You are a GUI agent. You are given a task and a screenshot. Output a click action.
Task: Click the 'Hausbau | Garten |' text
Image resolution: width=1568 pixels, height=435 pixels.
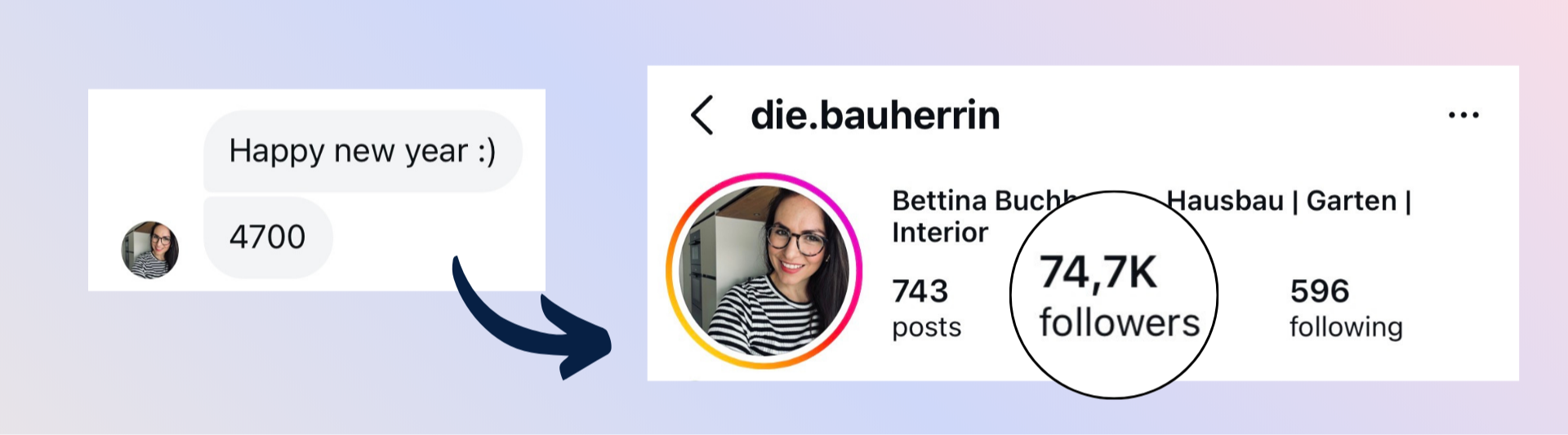tap(1289, 201)
